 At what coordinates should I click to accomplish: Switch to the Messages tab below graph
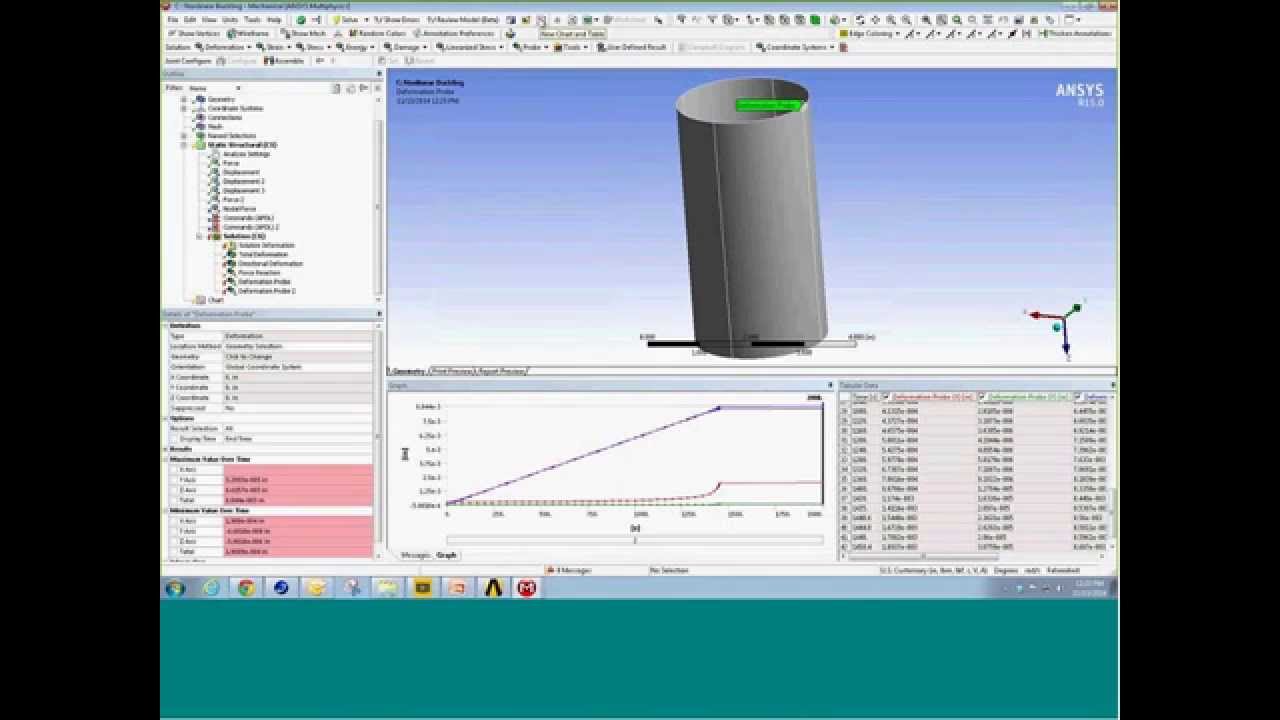[415, 555]
